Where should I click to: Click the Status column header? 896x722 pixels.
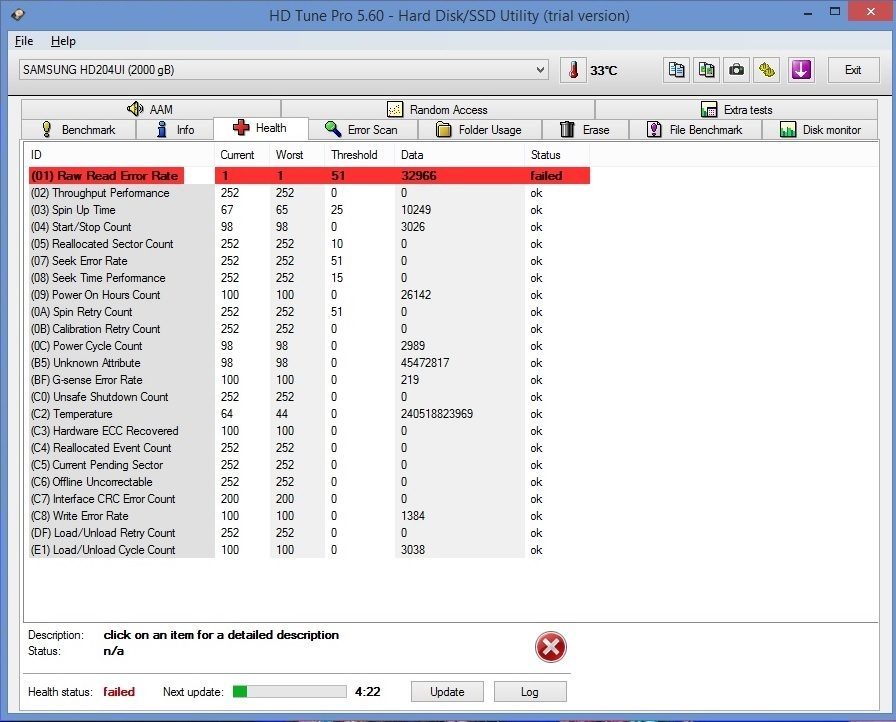[x=557, y=155]
